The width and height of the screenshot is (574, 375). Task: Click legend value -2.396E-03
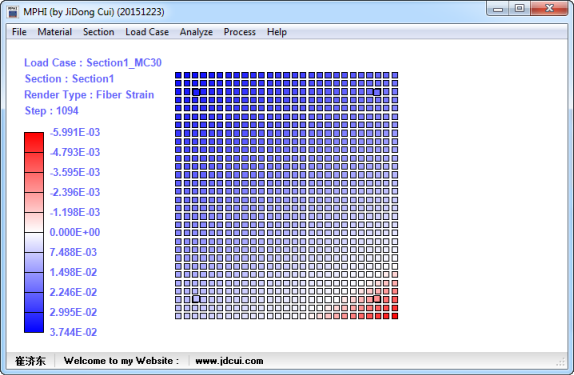click(75, 192)
